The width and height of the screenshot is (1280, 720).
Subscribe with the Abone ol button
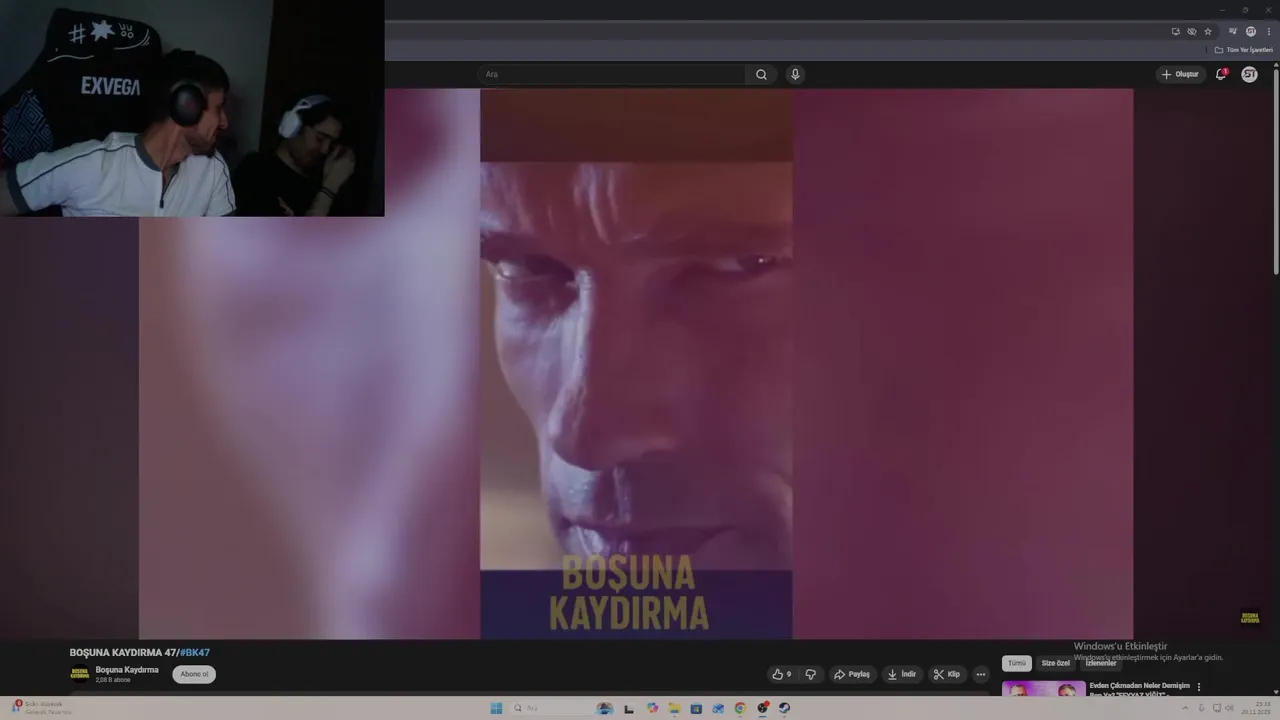click(194, 674)
